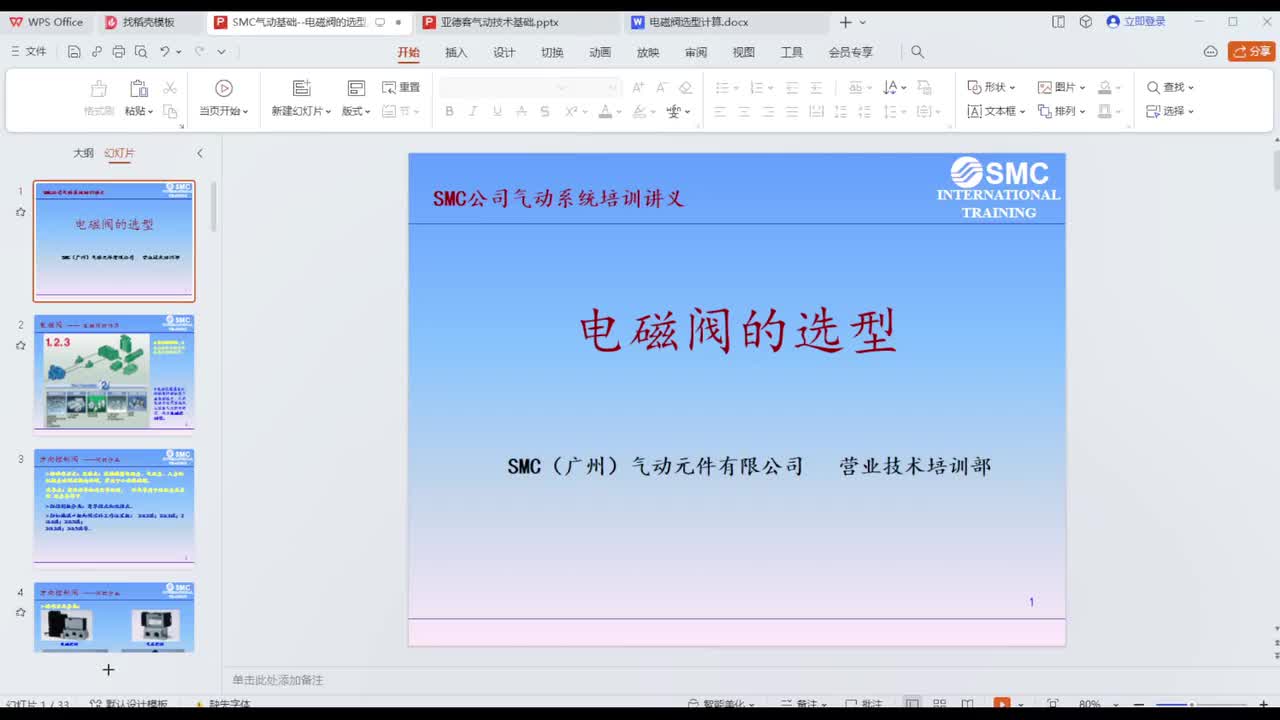Switch to slide sorter view icon
This screenshot has height=720, width=1280.
[941, 704]
